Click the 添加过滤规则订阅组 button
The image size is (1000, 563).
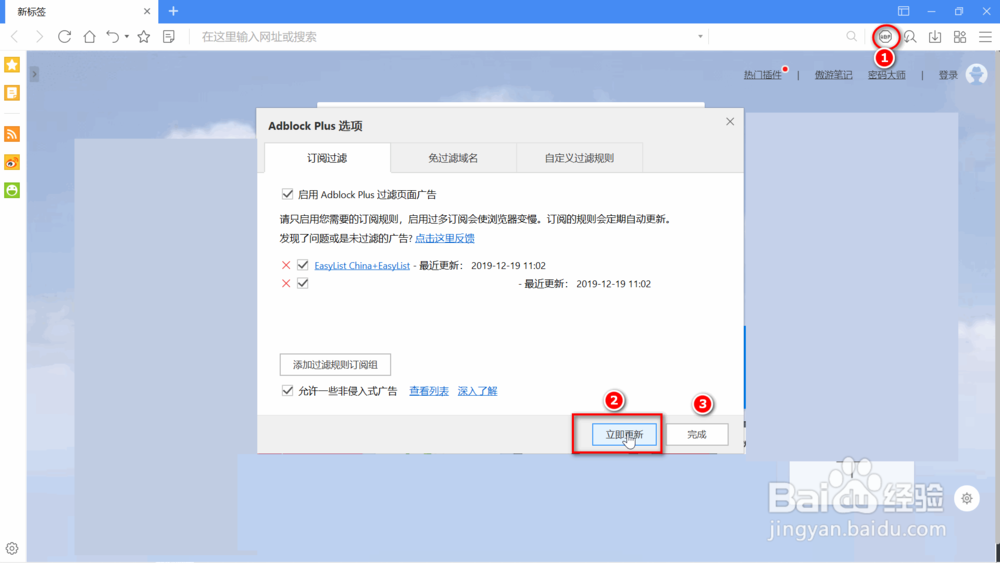[x=335, y=365]
